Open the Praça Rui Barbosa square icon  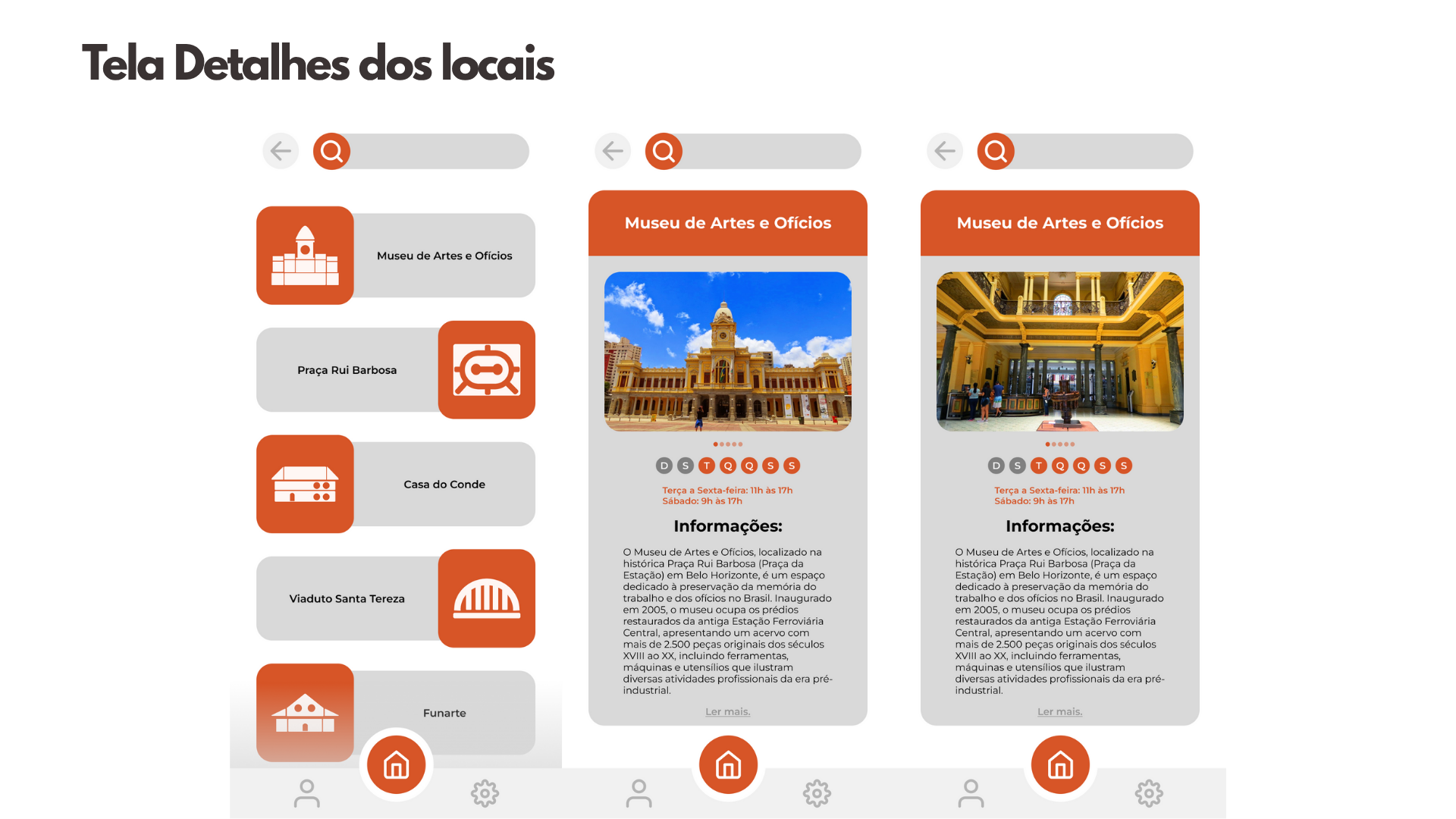click(x=486, y=370)
